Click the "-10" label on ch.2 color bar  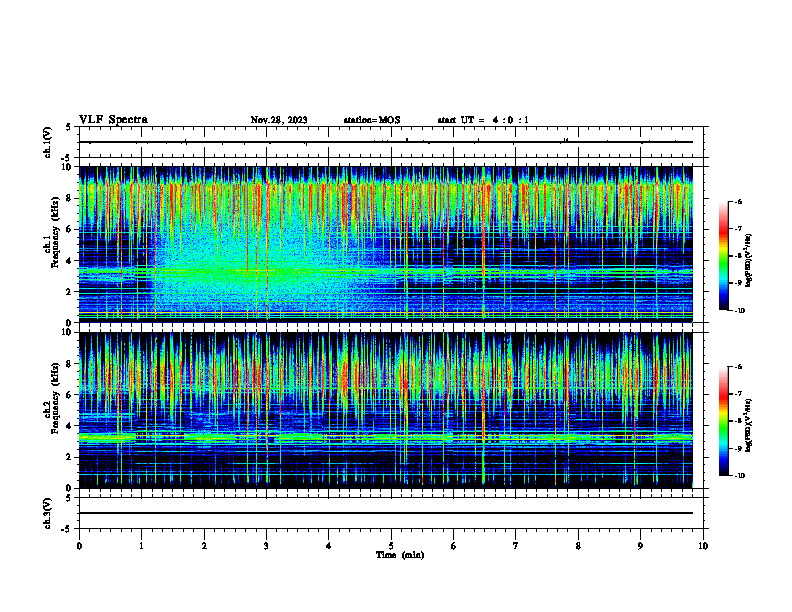click(739, 476)
